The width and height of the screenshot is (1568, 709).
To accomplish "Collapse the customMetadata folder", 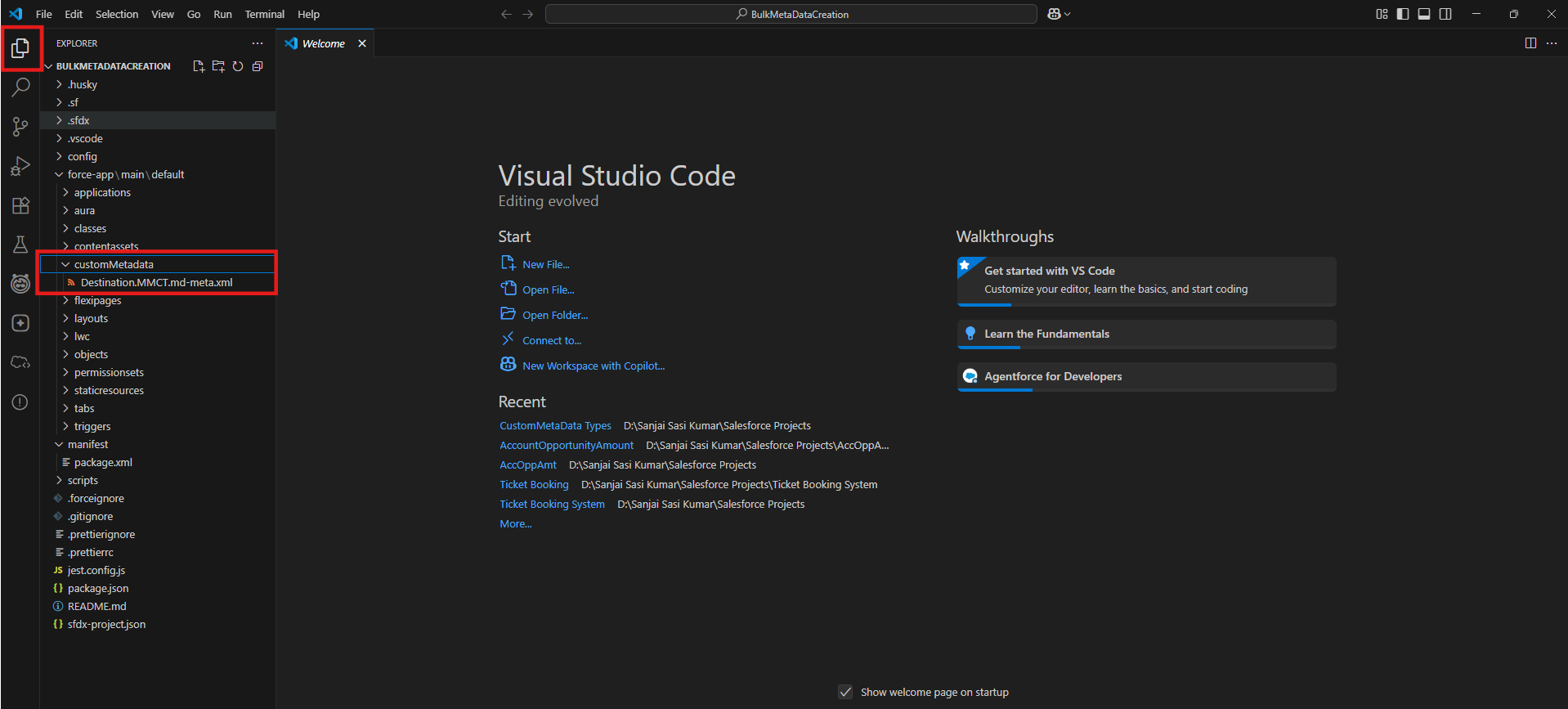I will tap(113, 264).
